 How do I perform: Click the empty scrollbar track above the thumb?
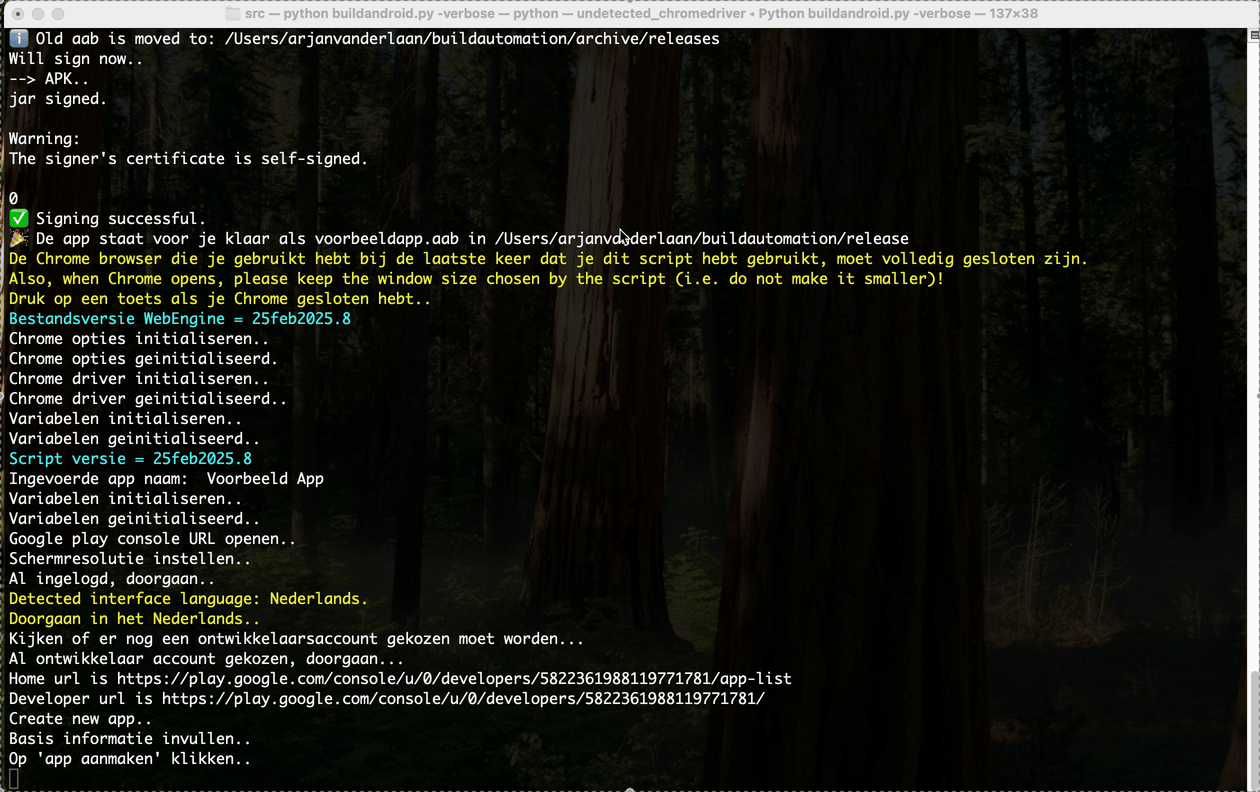[1253, 350]
